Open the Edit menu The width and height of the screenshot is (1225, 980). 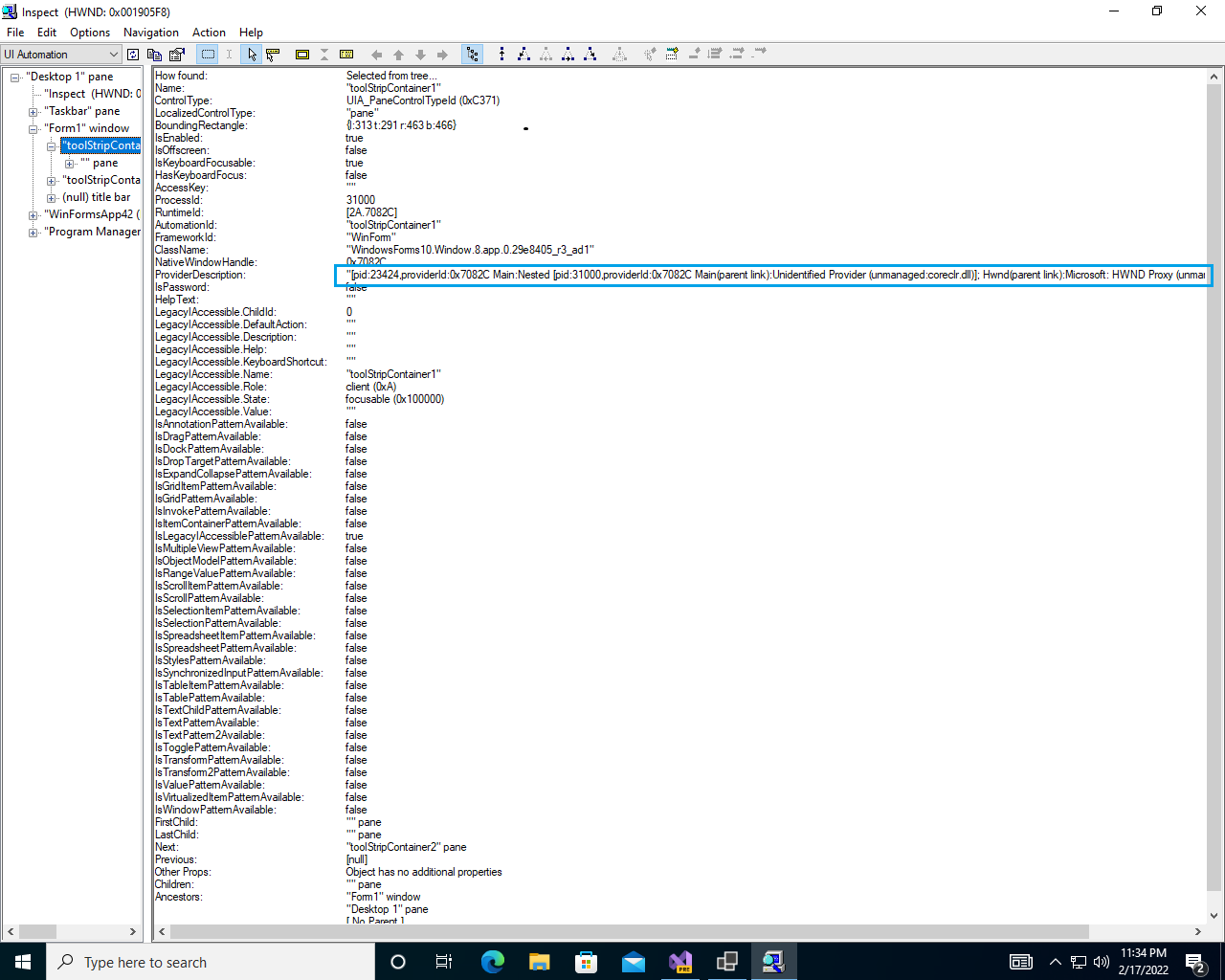tap(47, 33)
